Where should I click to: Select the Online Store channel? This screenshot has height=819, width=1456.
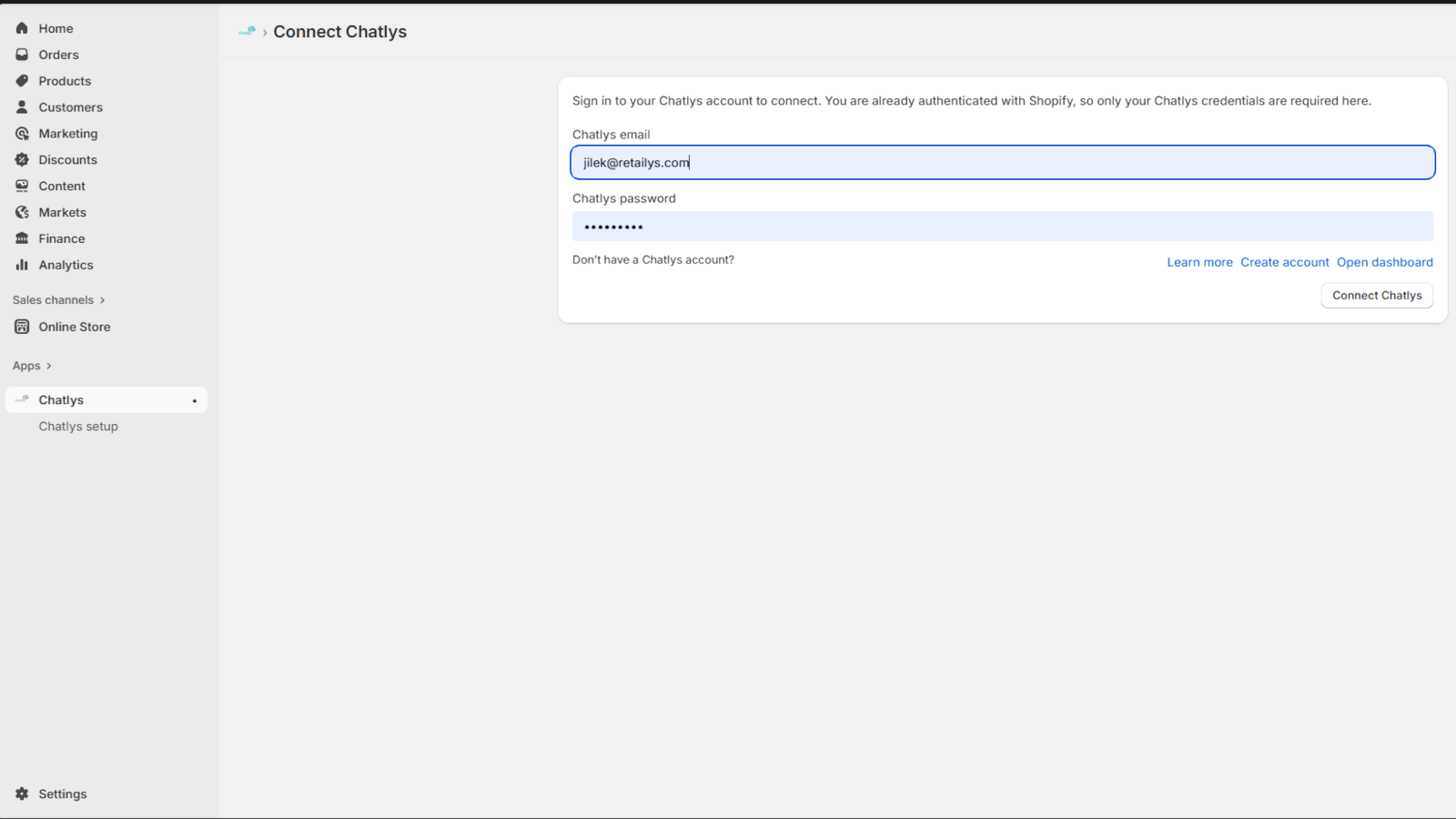coord(74,327)
